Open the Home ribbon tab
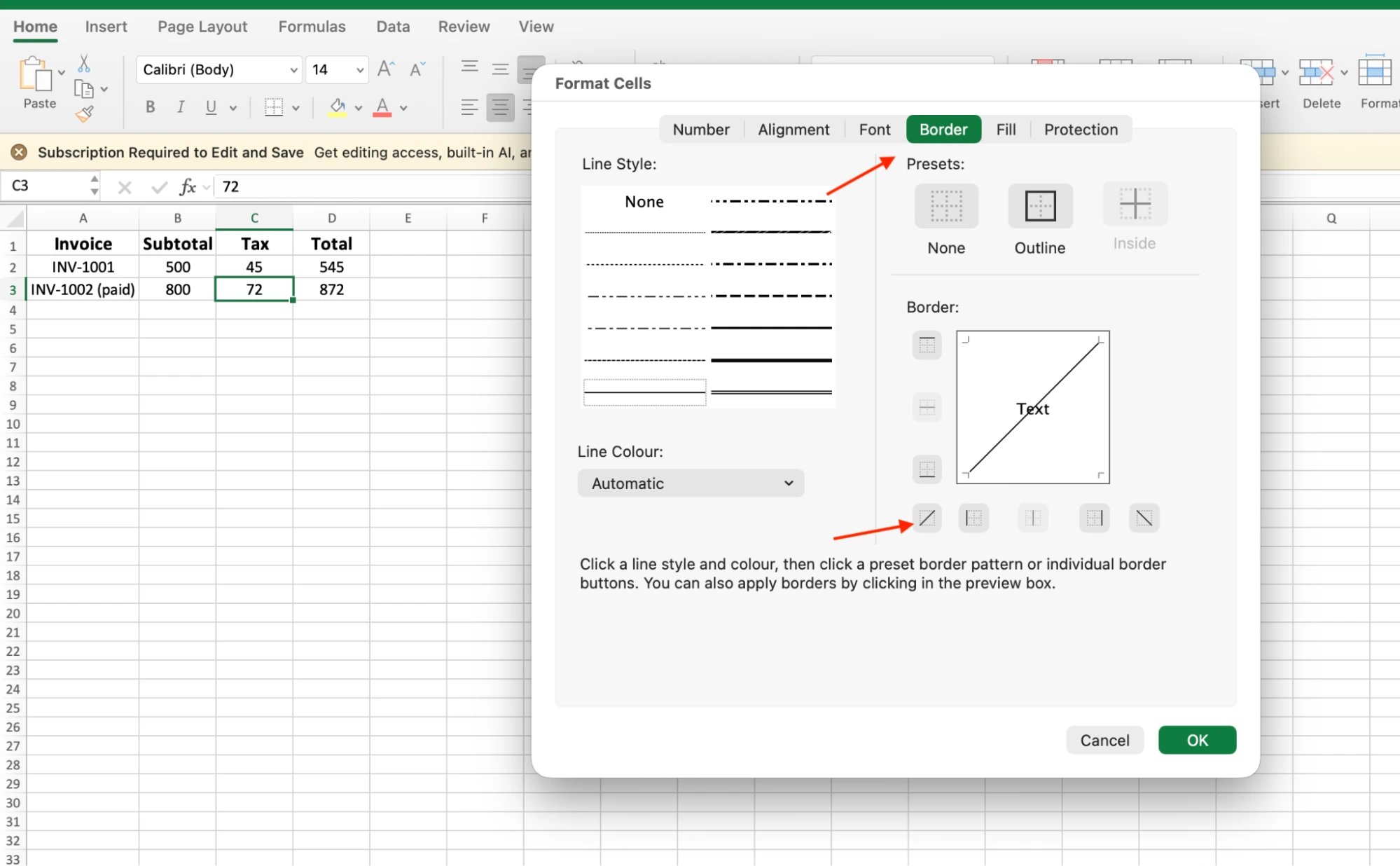 pyautogui.click(x=35, y=27)
